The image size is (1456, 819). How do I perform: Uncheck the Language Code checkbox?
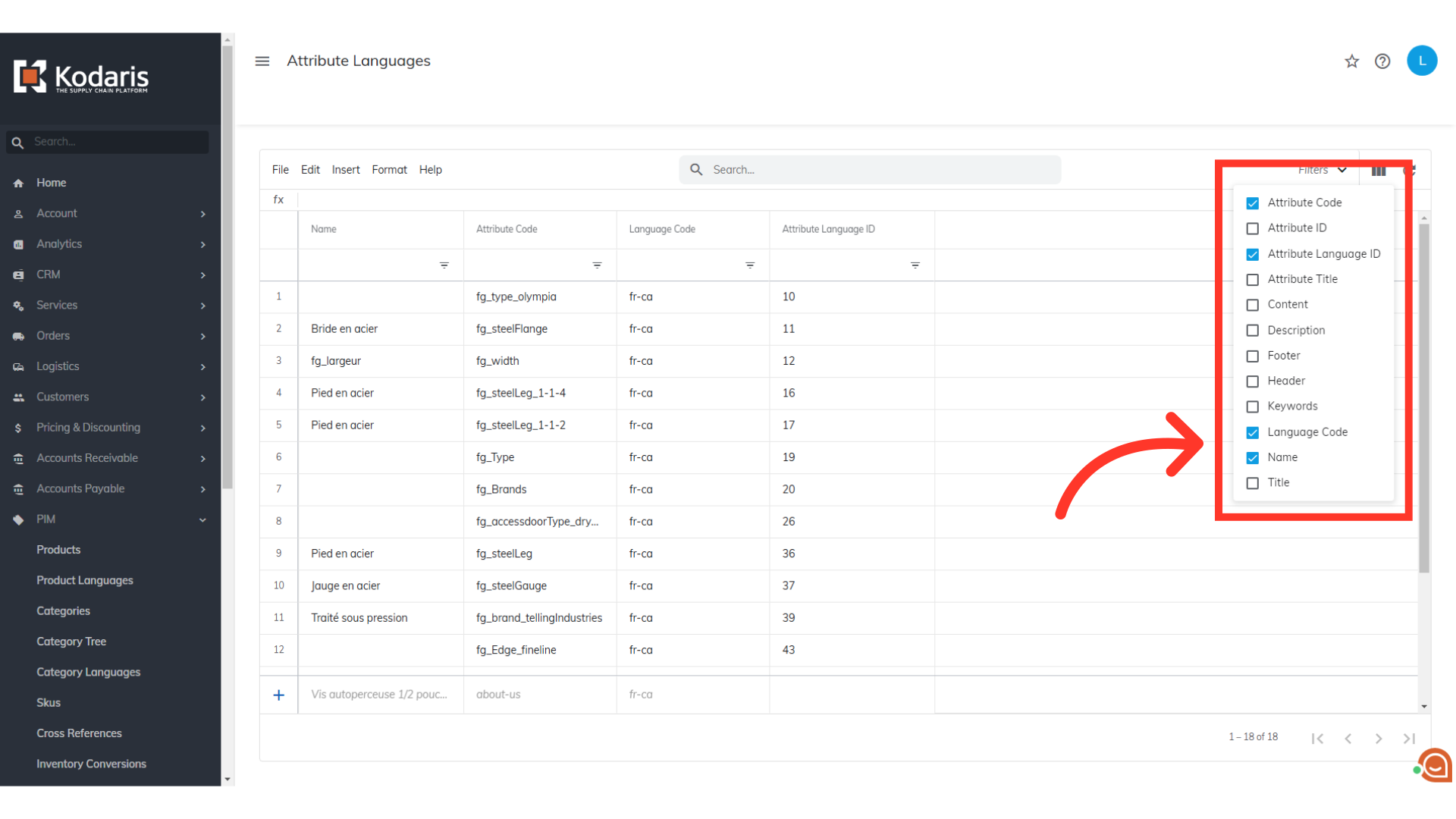point(1253,432)
